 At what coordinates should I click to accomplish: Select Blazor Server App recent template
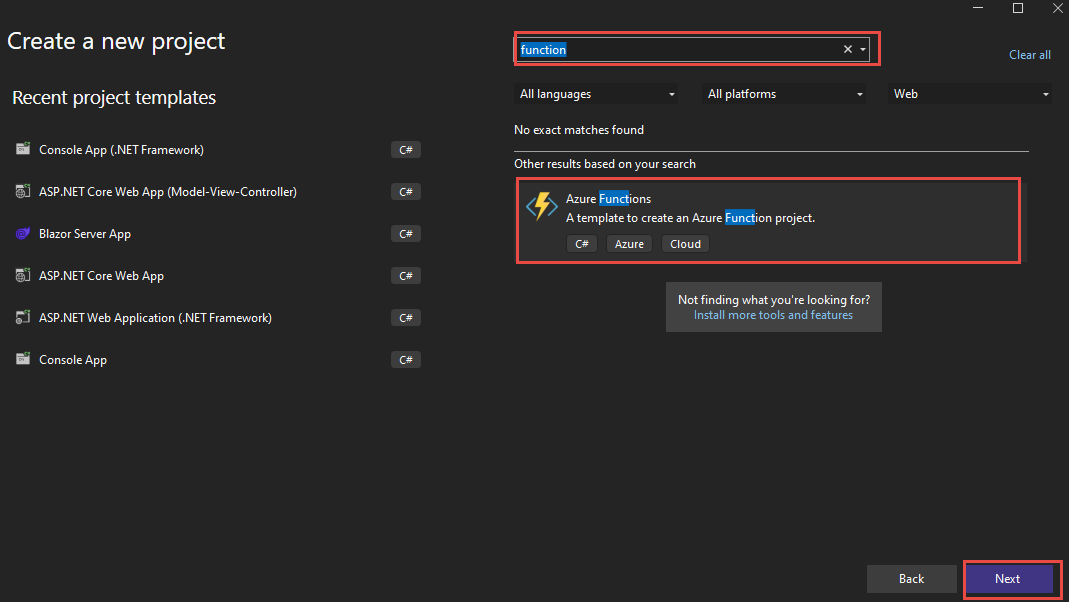(x=217, y=233)
